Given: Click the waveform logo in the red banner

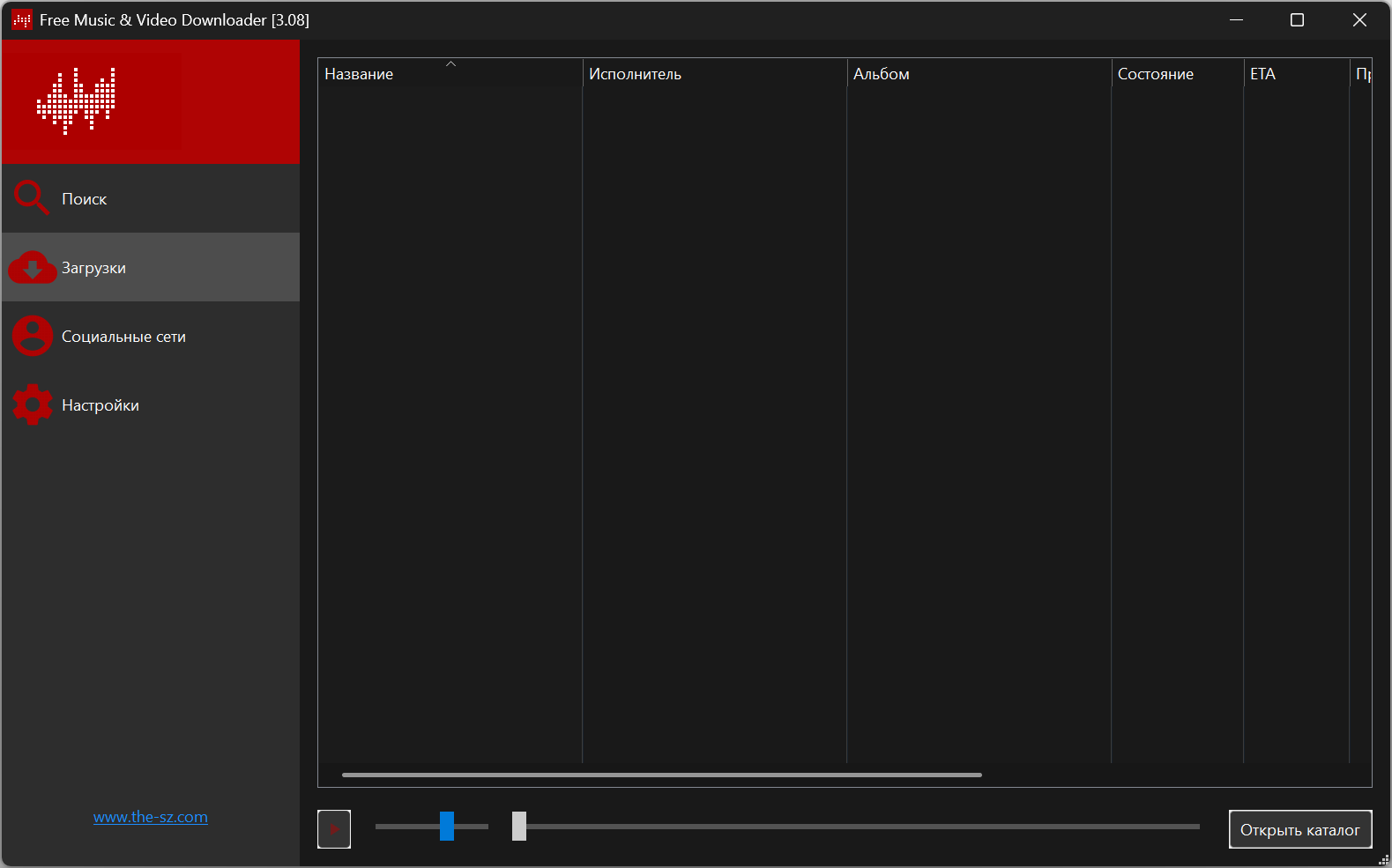Looking at the screenshot, I should click(77, 100).
